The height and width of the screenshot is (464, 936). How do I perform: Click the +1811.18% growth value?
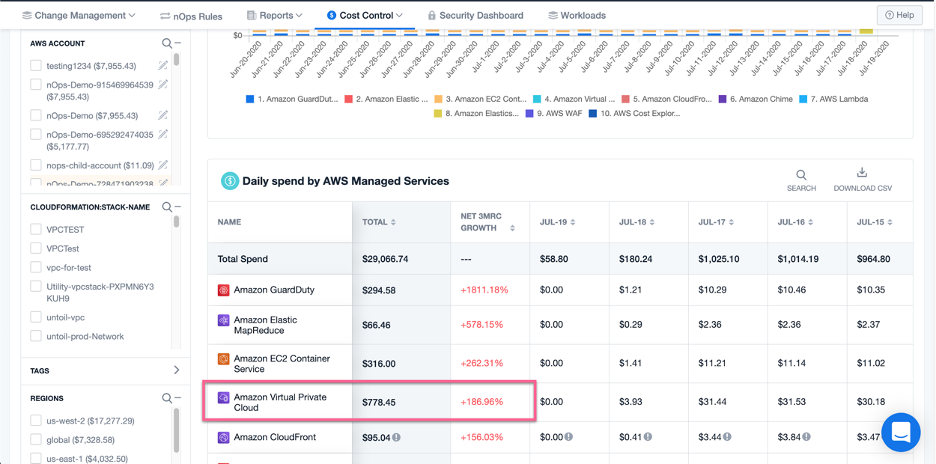tap(484, 290)
